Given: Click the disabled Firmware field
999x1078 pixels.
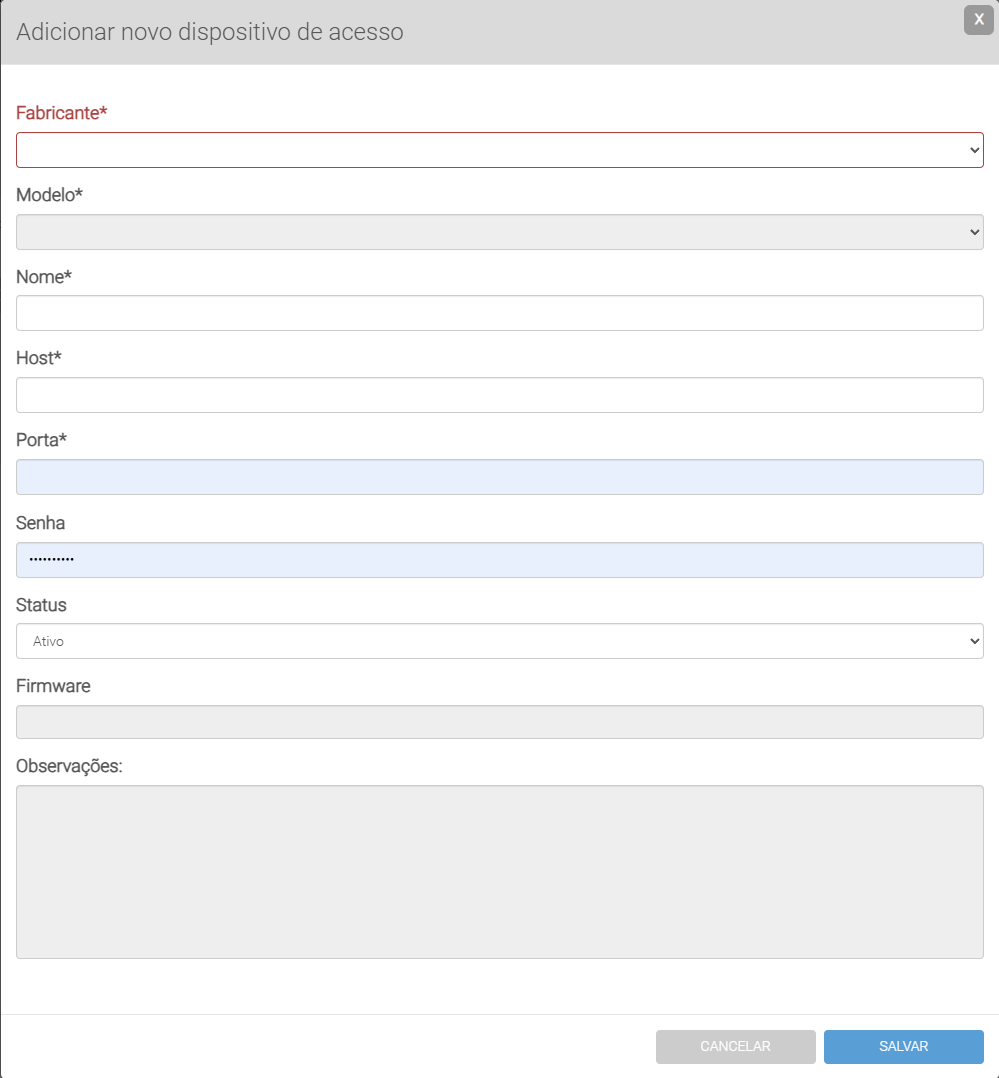Looking at the screenshot, I should tap(499, 722).
